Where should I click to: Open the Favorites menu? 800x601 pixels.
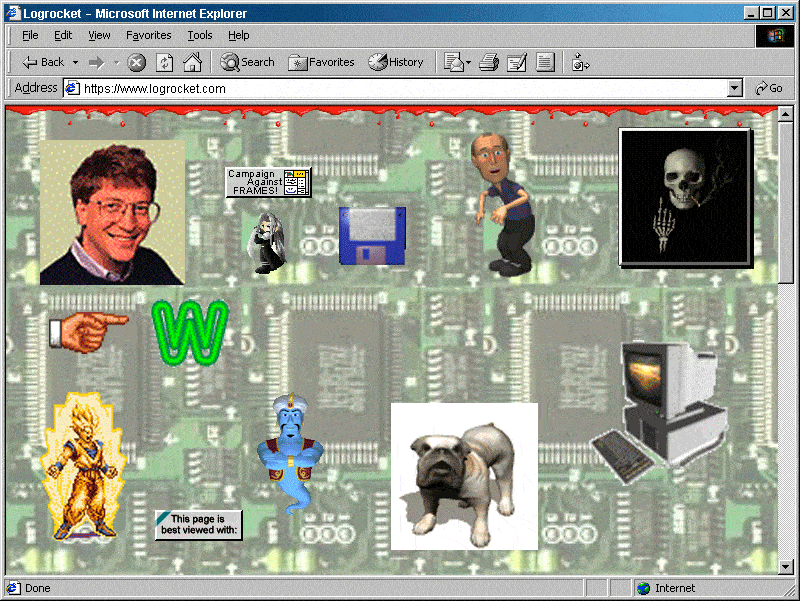pos(148,35)
